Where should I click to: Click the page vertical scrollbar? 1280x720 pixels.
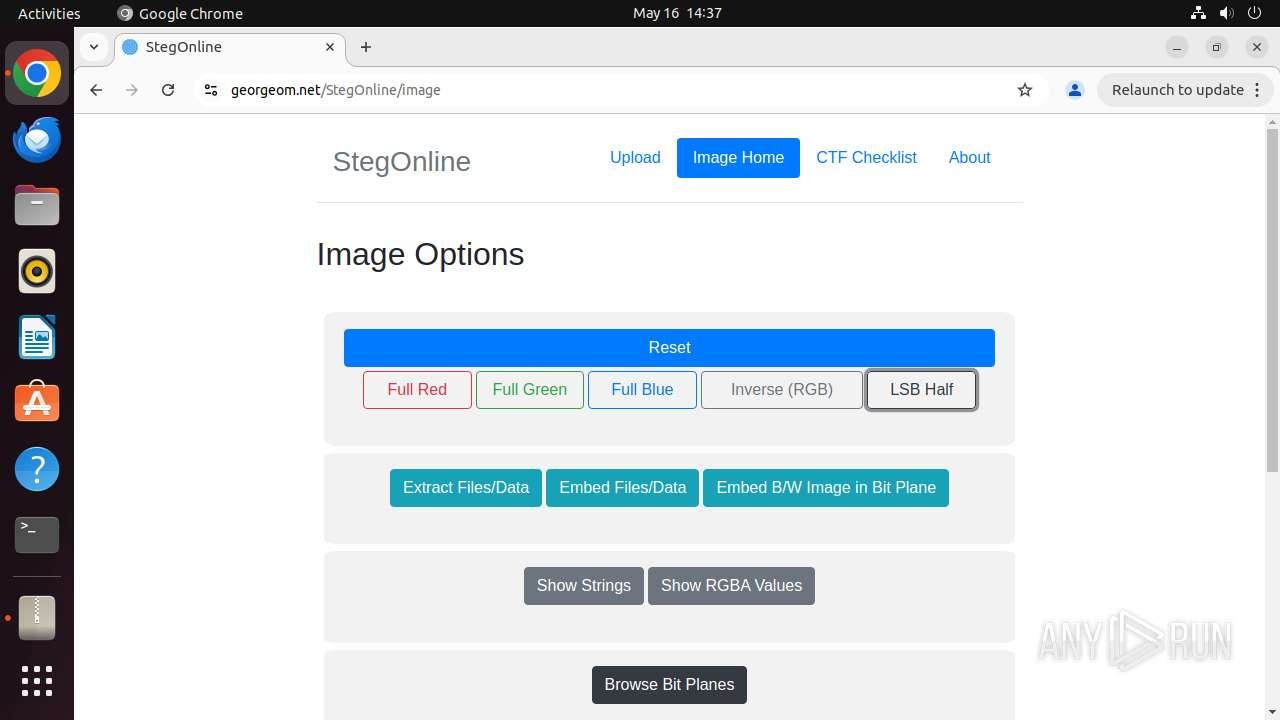[1272, 300]
